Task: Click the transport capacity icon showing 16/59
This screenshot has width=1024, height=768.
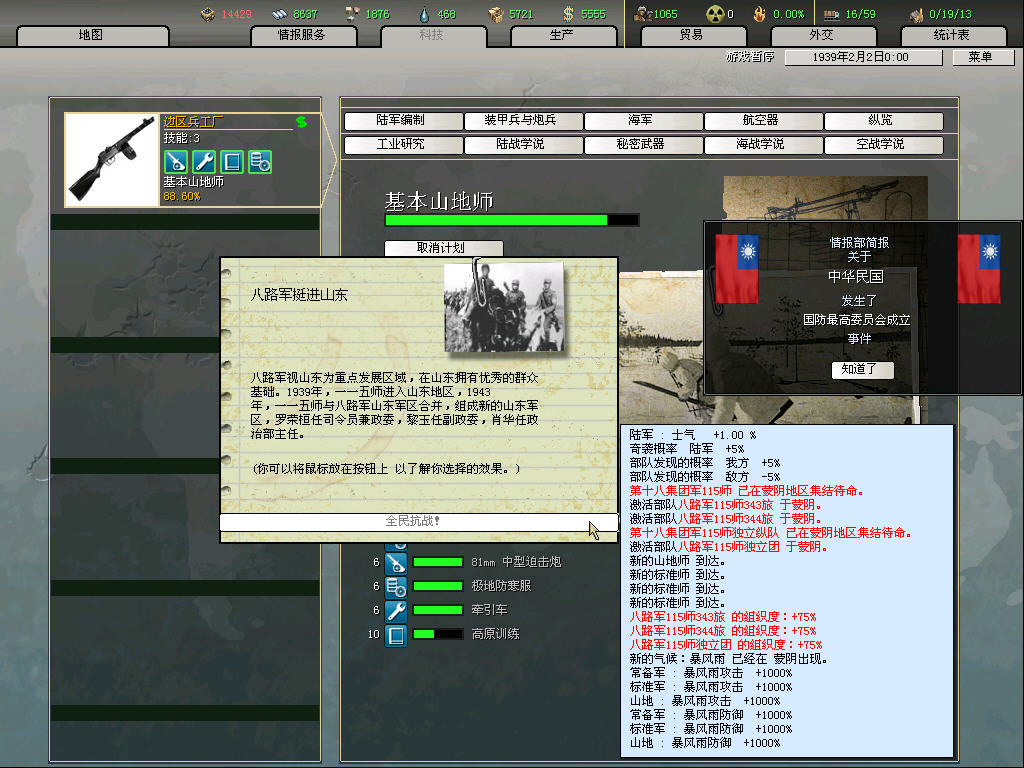Action: [831, 14]
